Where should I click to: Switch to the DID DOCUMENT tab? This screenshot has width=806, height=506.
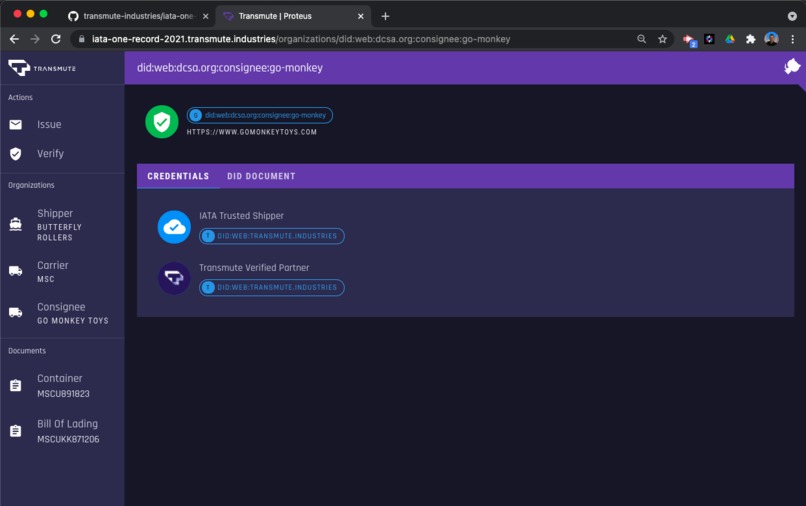261,176
